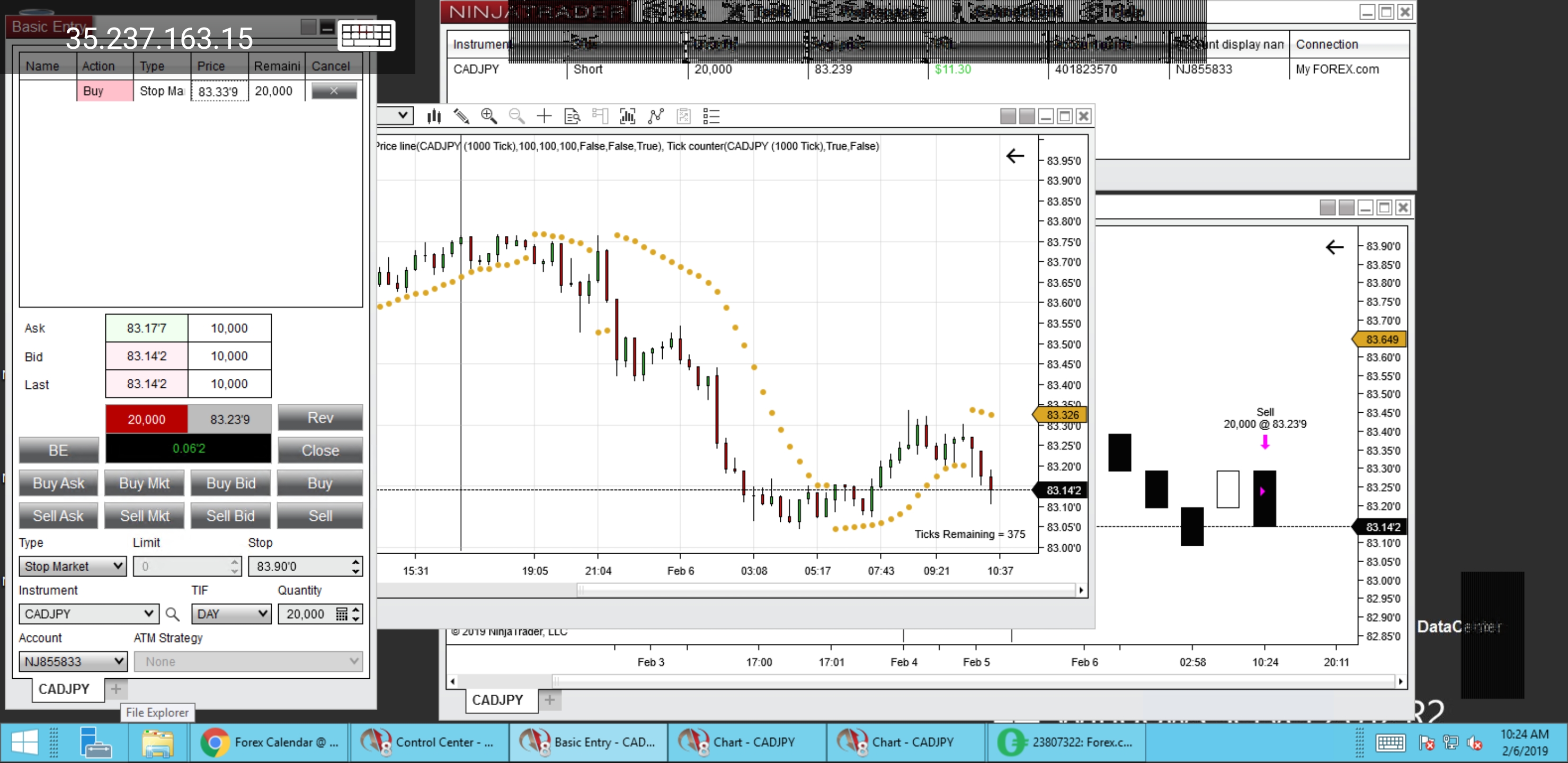1568x763 pixels.
Task: Cancel the Buy Stop Market order
Action: point(334,91)
